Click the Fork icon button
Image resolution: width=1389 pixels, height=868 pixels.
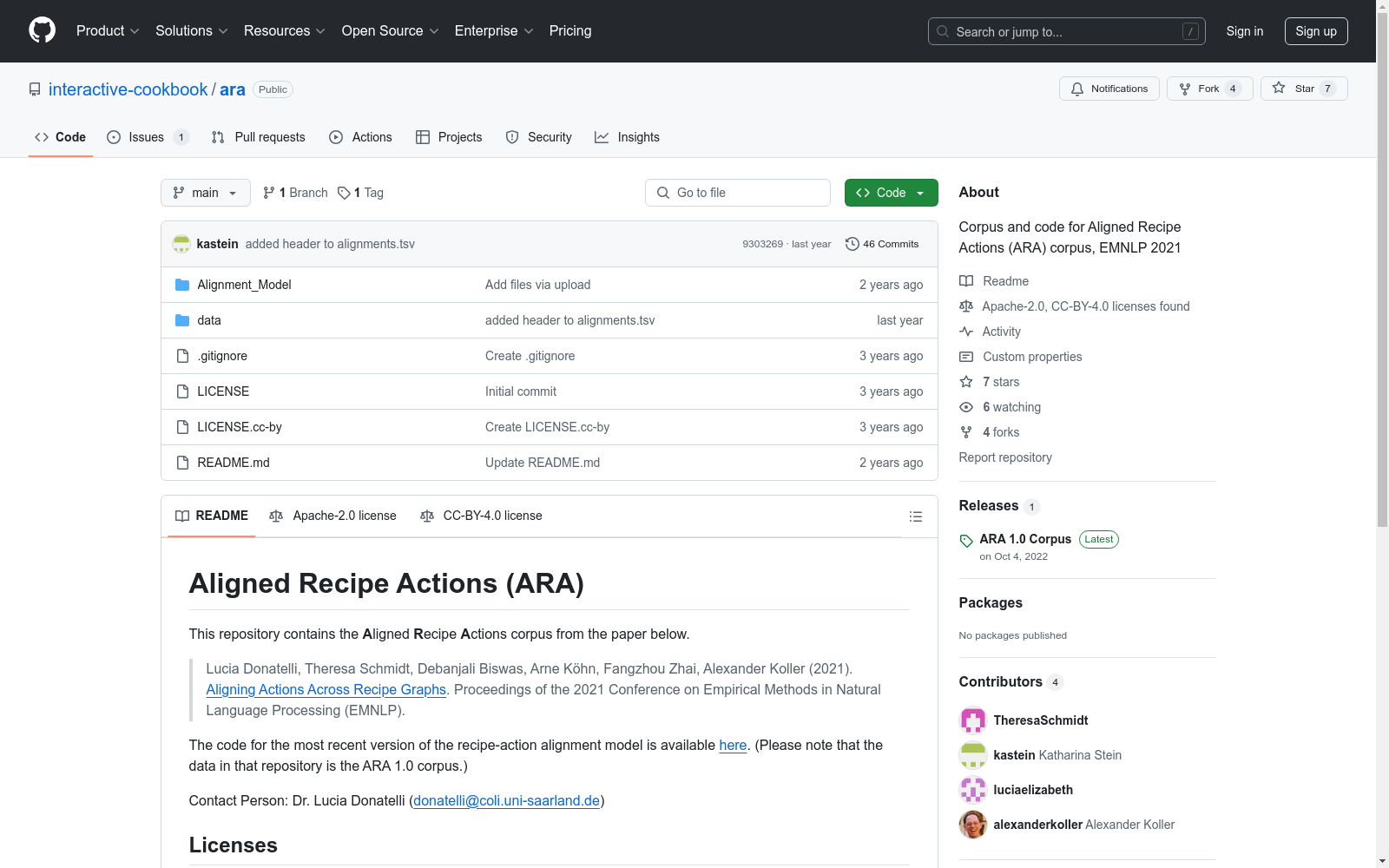pos(1185,89)
